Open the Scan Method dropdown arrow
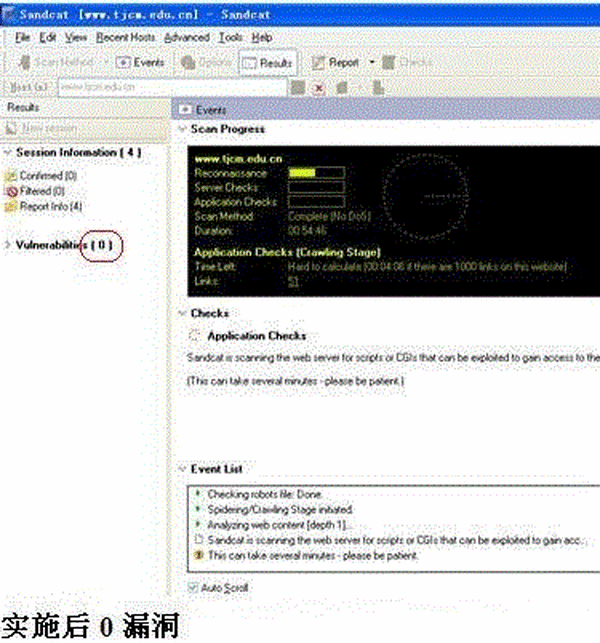This screenshot has height=643, width=600. pos(106,62)
